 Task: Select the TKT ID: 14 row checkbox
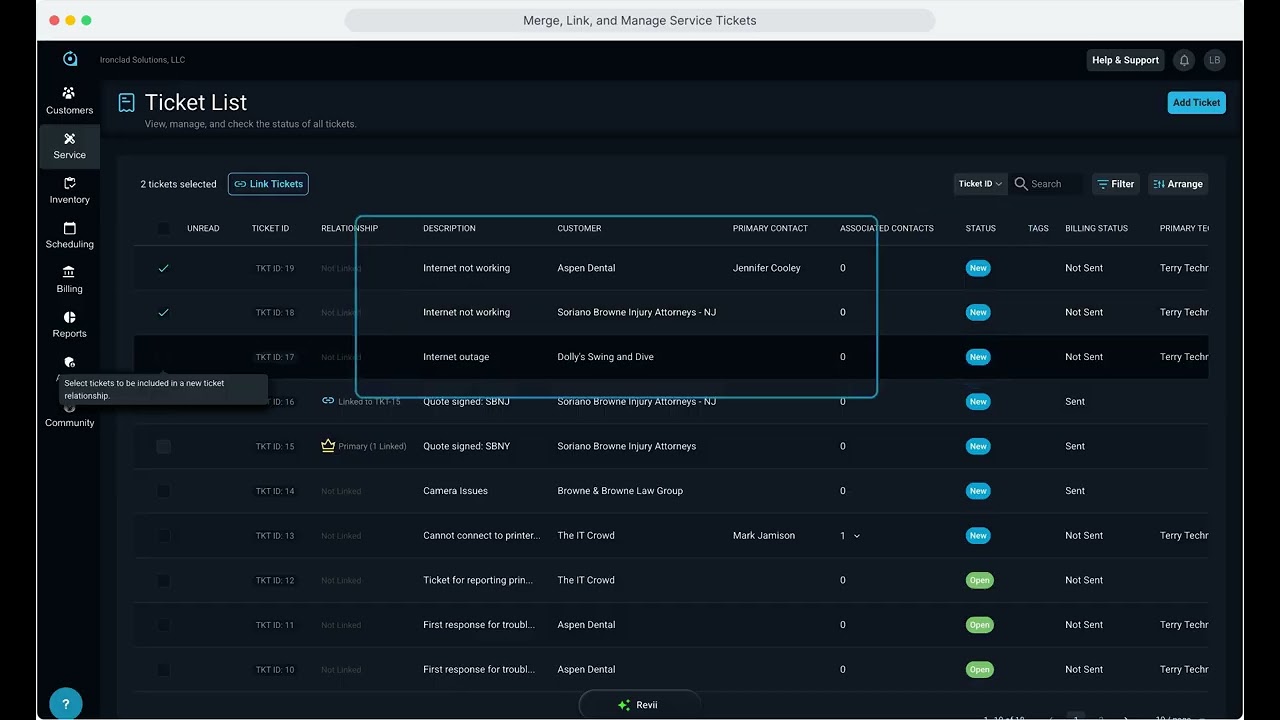coord(163,491)
